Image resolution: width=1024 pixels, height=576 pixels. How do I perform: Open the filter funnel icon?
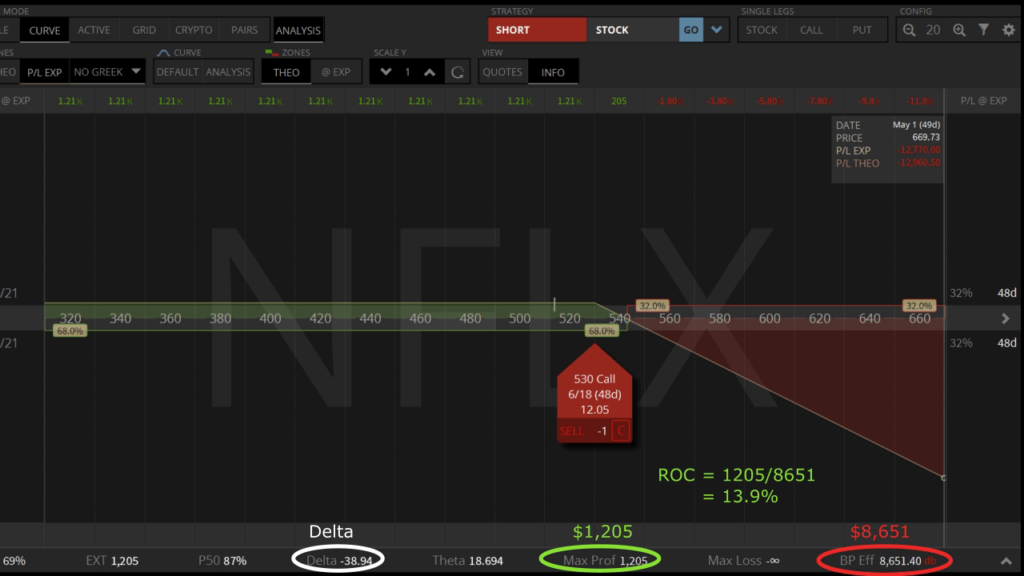pyautogui.click(x=986, y=30)
